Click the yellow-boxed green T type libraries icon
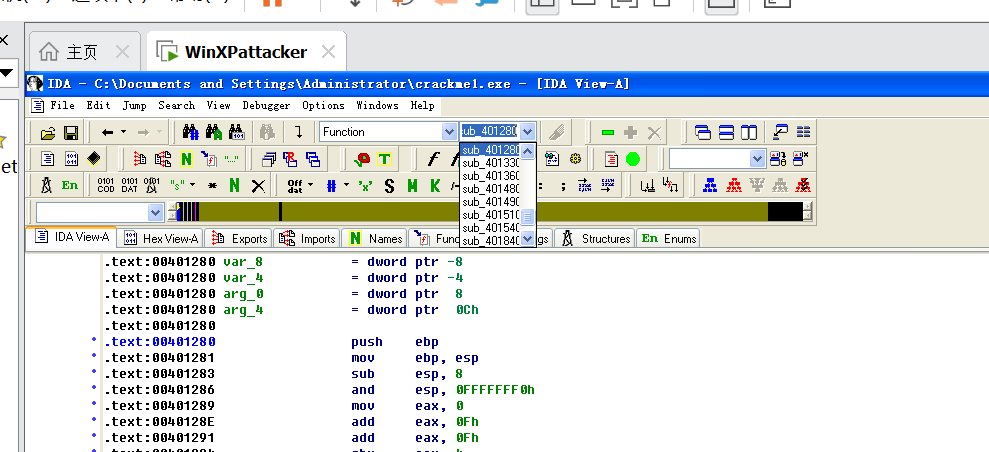Viewport: 989px width, 452px height. coord(384,159)
